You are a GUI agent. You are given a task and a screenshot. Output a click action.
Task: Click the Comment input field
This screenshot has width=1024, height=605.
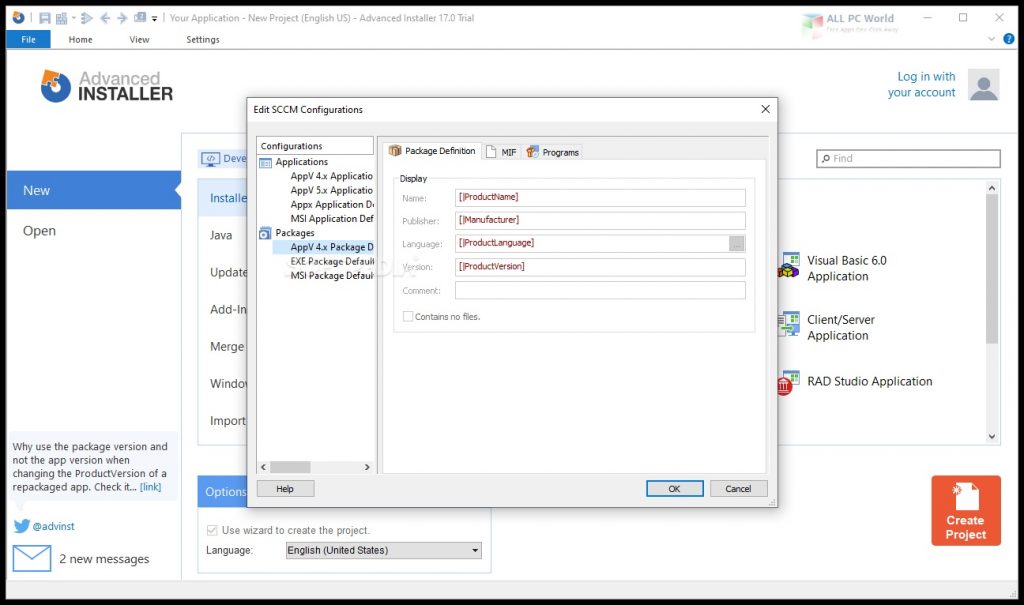[600, 290]
